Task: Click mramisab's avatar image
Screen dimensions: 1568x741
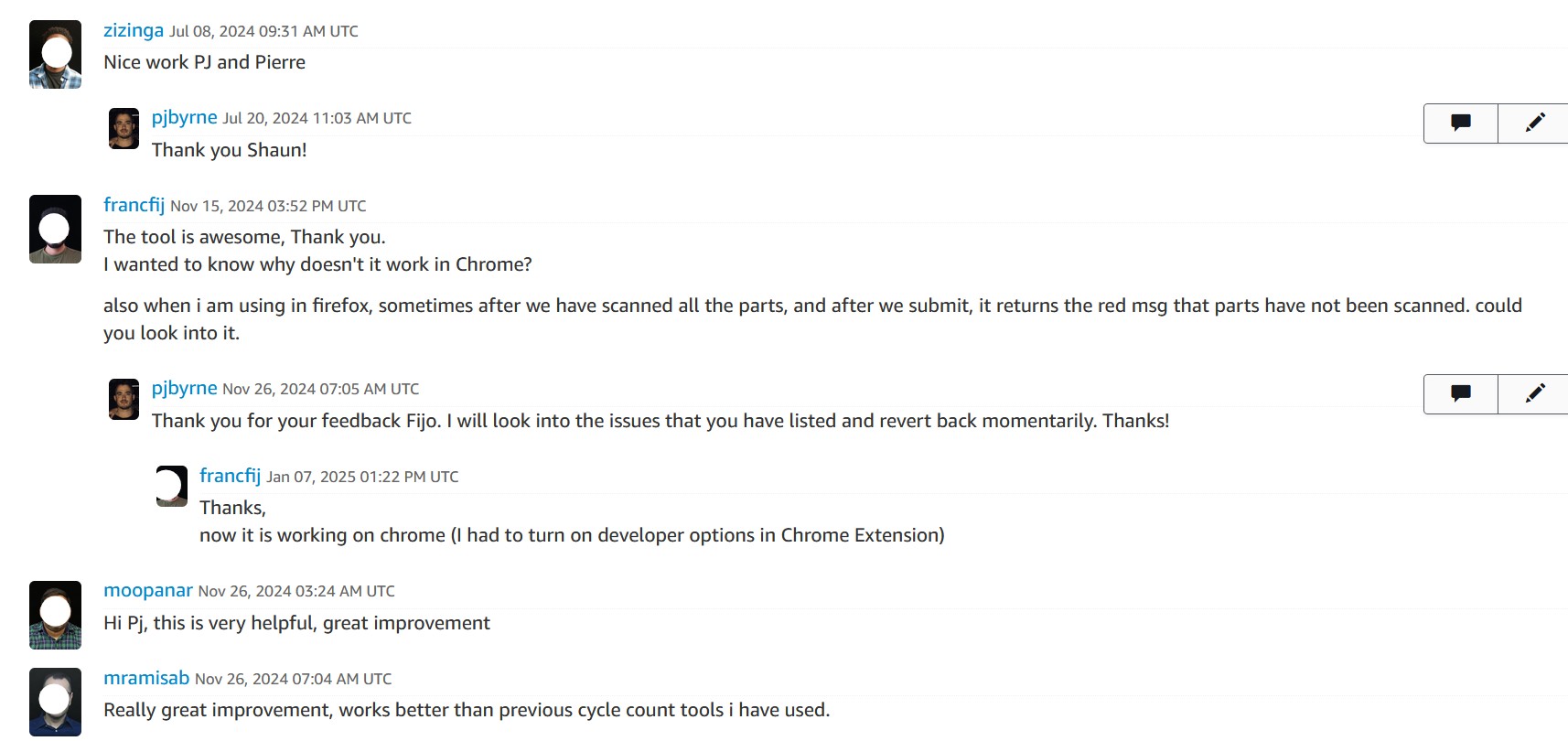Action: tap(53, 702)
